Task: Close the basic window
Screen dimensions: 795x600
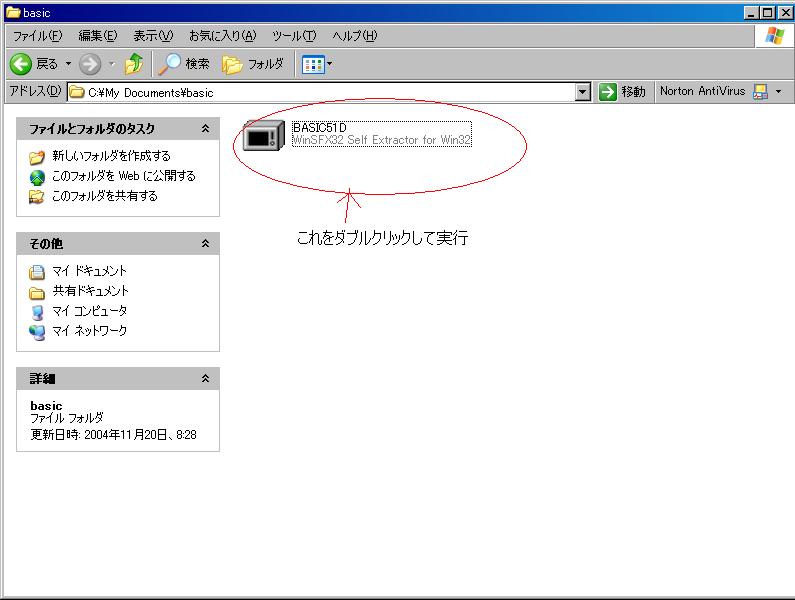Action: [x=785, y=13]
